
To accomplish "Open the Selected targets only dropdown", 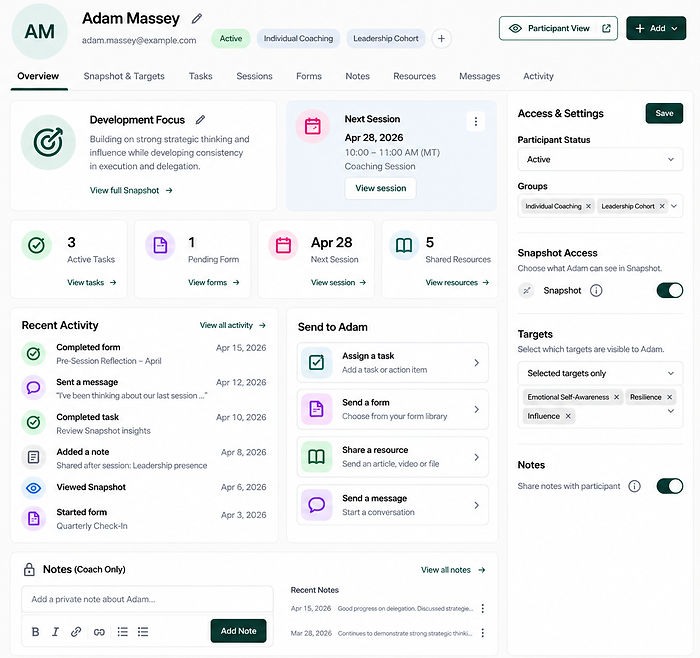I will [x=600, y=373].
